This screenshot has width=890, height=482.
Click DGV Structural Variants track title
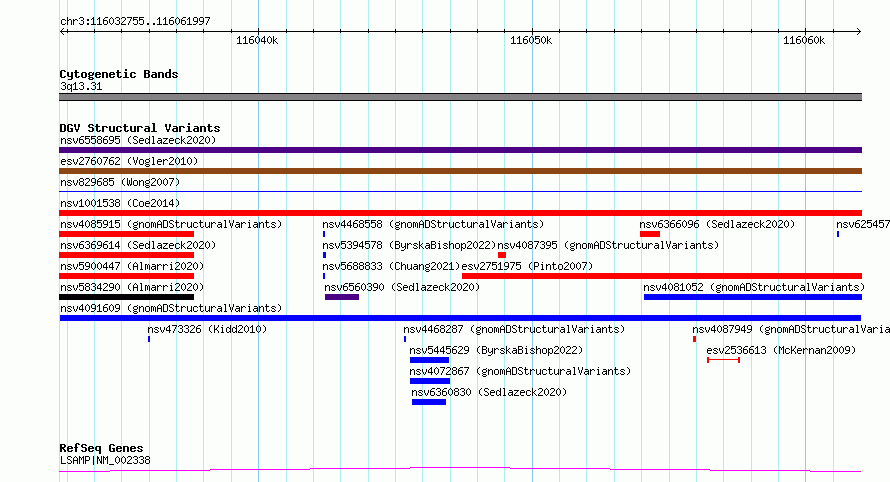pos(140,128)
